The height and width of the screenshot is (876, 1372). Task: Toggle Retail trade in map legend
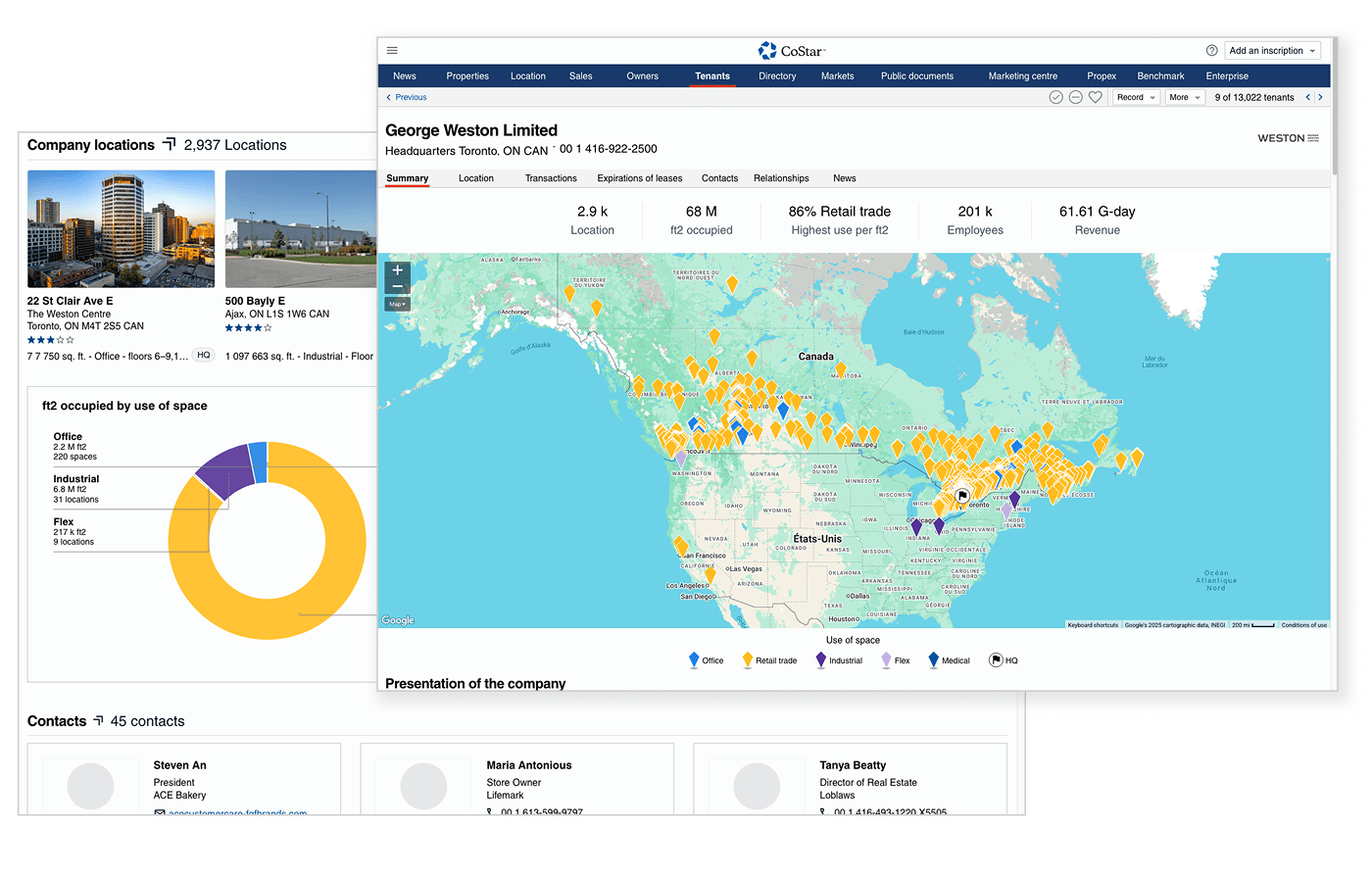click(x=769, y=660)
